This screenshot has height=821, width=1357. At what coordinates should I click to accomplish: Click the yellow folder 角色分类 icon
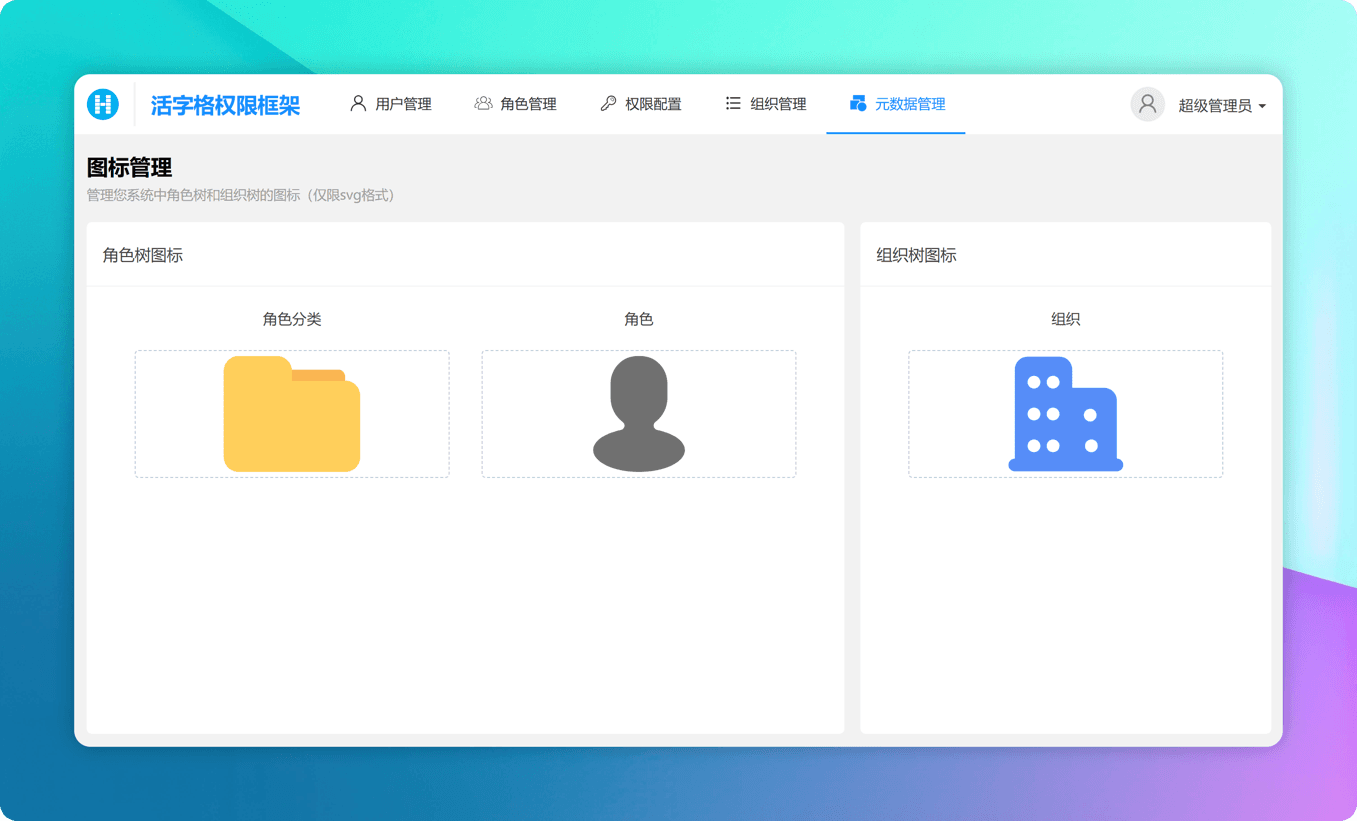pyautogui.click(x=292, y=414)
